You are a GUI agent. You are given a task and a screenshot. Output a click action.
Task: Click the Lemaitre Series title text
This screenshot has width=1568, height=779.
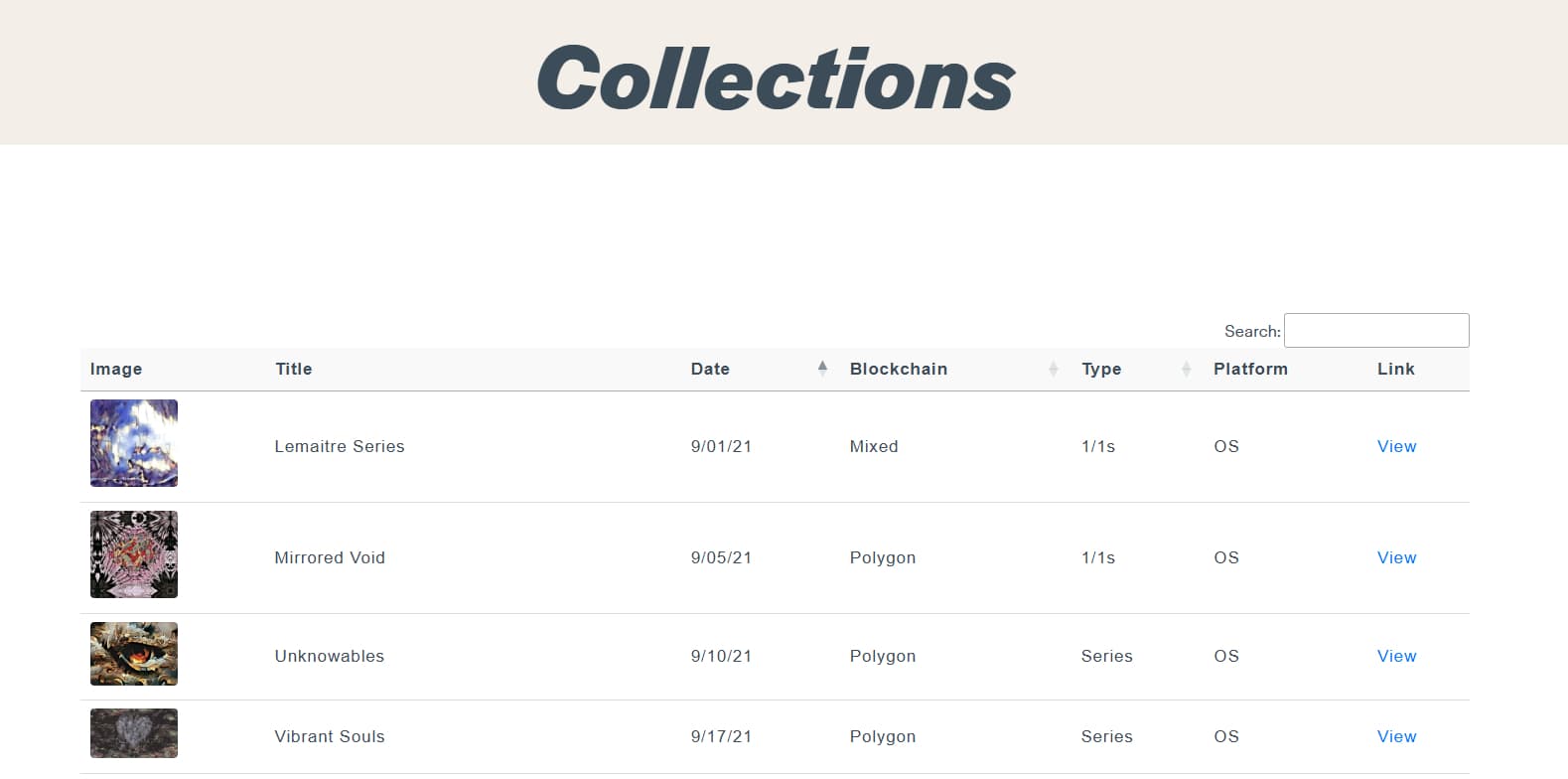[x=340, y=446]
